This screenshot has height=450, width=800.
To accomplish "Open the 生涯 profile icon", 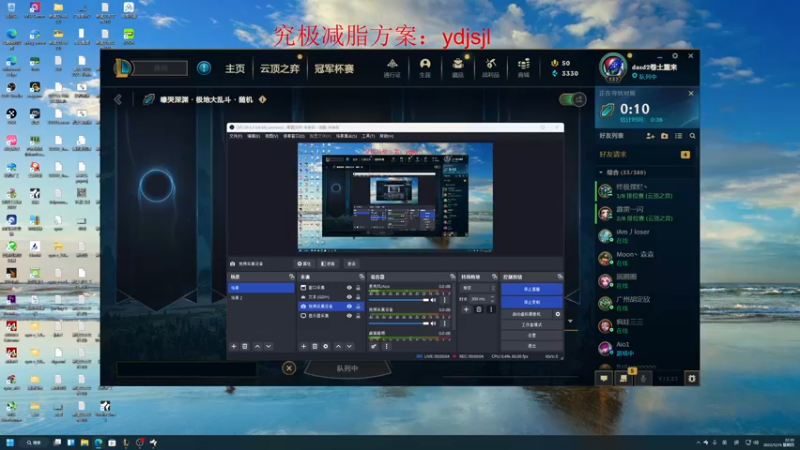I will tap(425, 68).
